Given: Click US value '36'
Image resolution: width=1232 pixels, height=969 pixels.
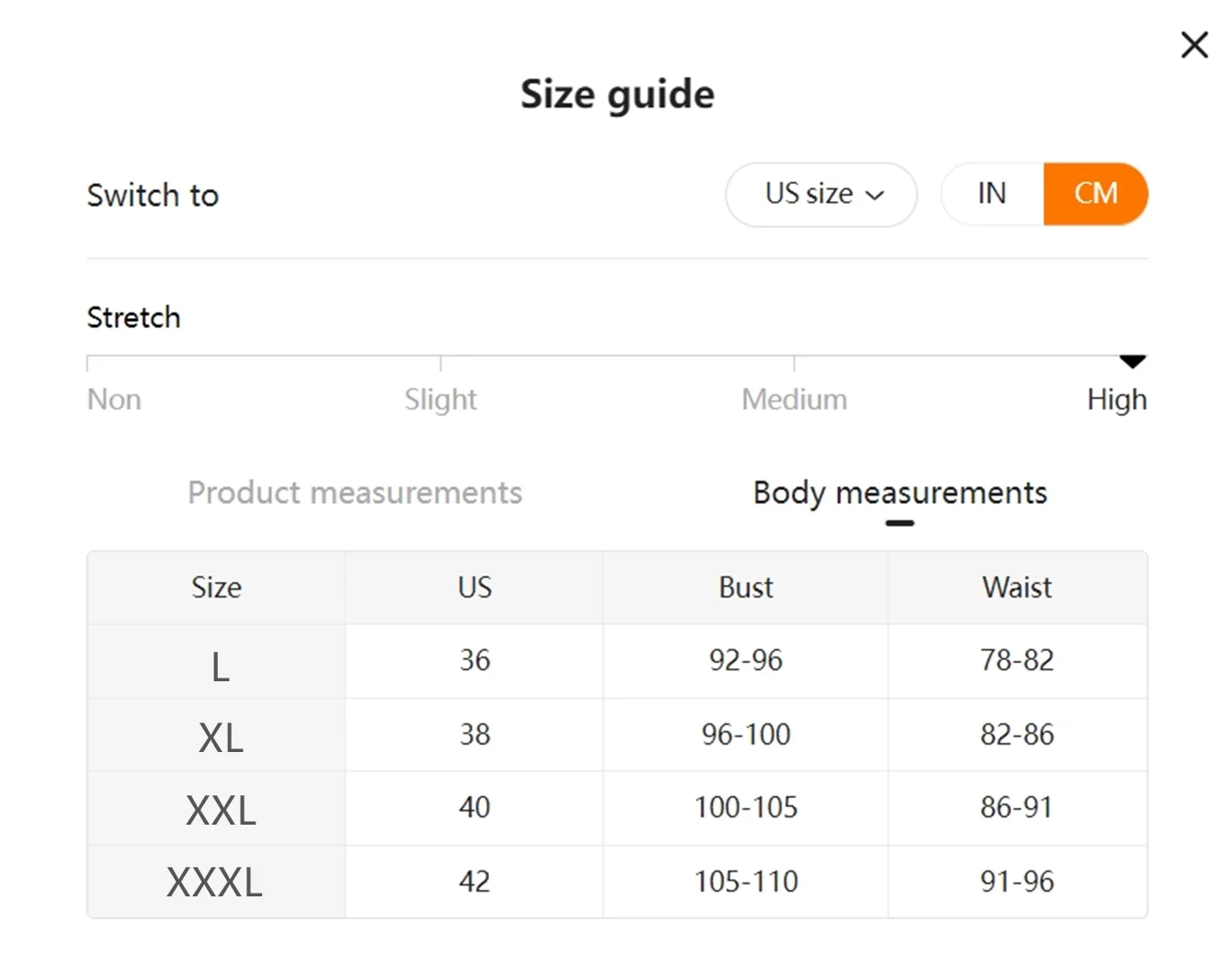Looking at the screenshot, I should click(474, 660).
